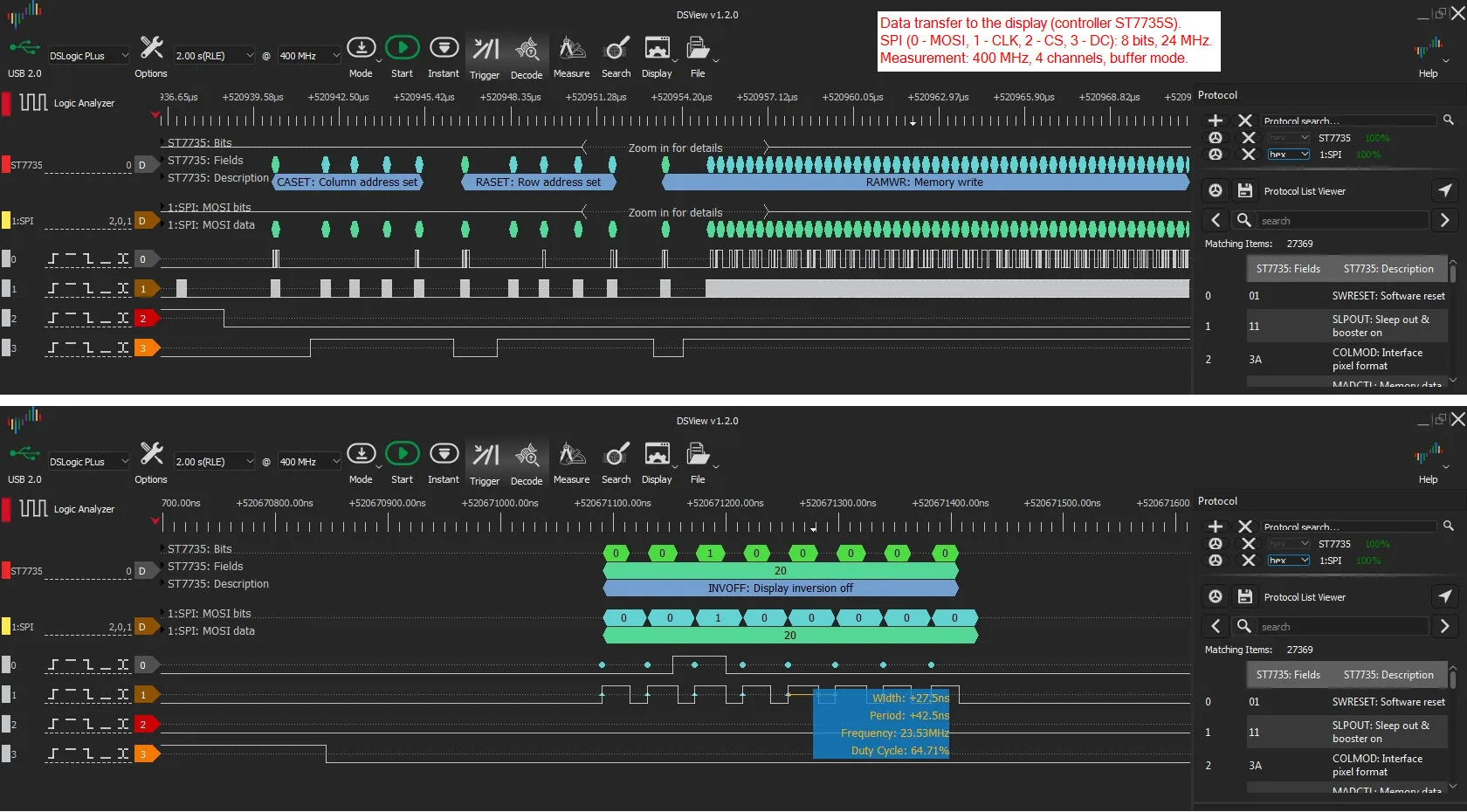Open the 2.00 s(RLE) duration dropdown, upper window
The height and width of the screenshot is (812, 1467).
tap(214, 56)
